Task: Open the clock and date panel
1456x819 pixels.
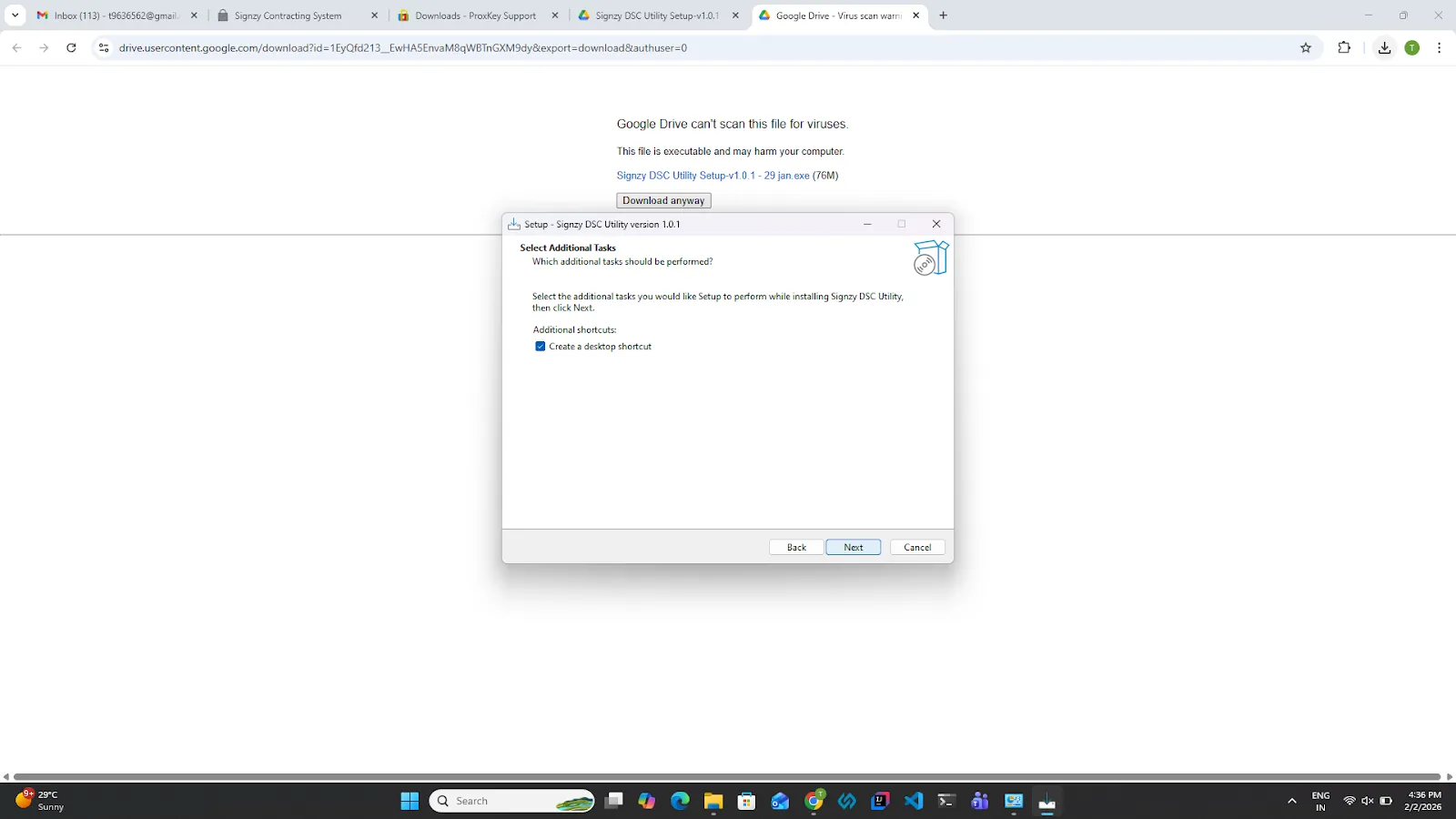Action: pos(1423,801)
